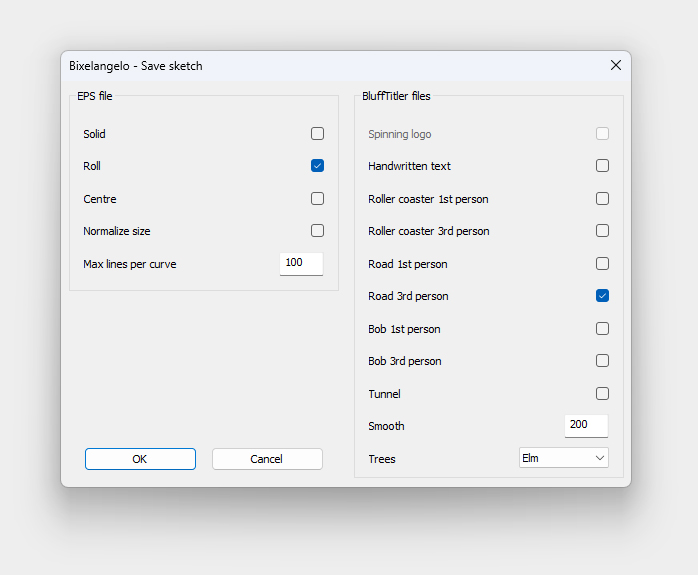Uncheck the Roll checkbox
The height and width of the screenshot is (575, 698).
pos(317,166)
